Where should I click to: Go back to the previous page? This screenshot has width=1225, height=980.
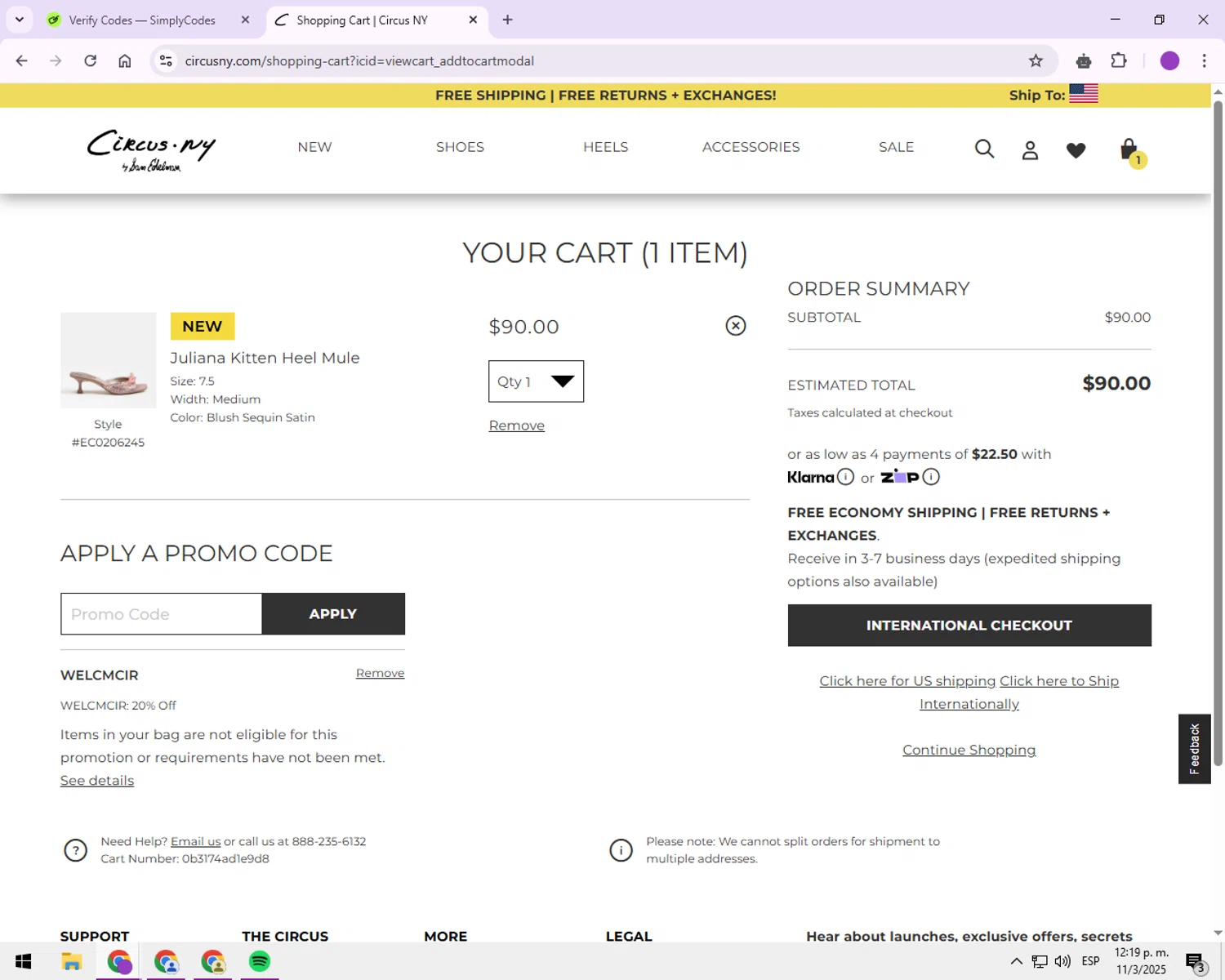click(22, 60)
